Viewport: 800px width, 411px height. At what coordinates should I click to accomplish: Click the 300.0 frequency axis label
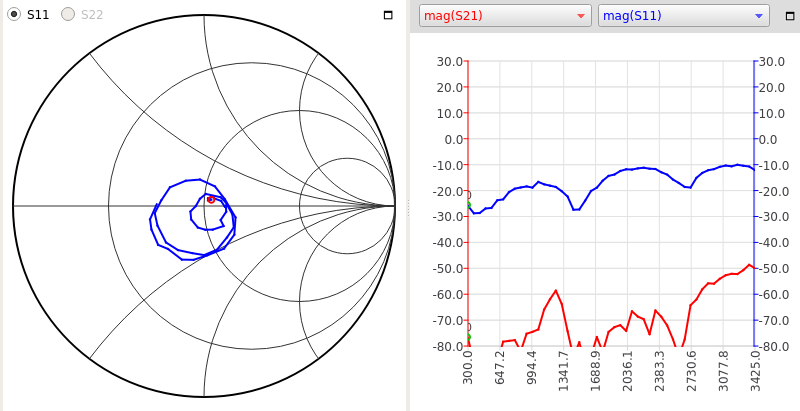tap(468, 367)
